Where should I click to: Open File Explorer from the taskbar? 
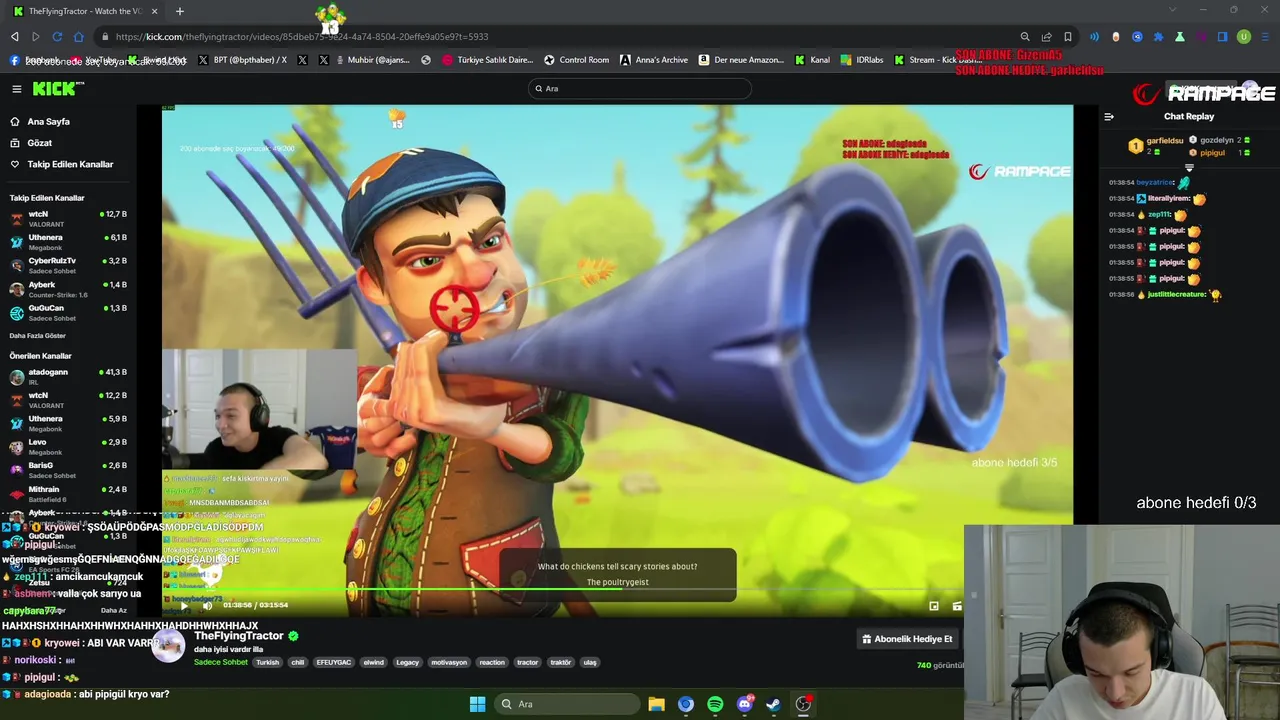click(x=656, y=704)
